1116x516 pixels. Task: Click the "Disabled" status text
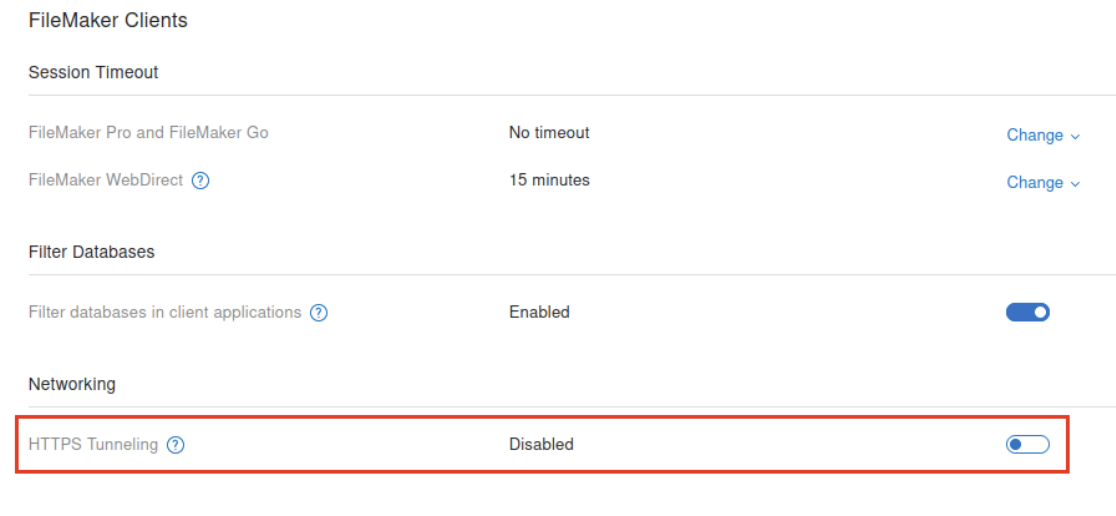click(541, 444)
